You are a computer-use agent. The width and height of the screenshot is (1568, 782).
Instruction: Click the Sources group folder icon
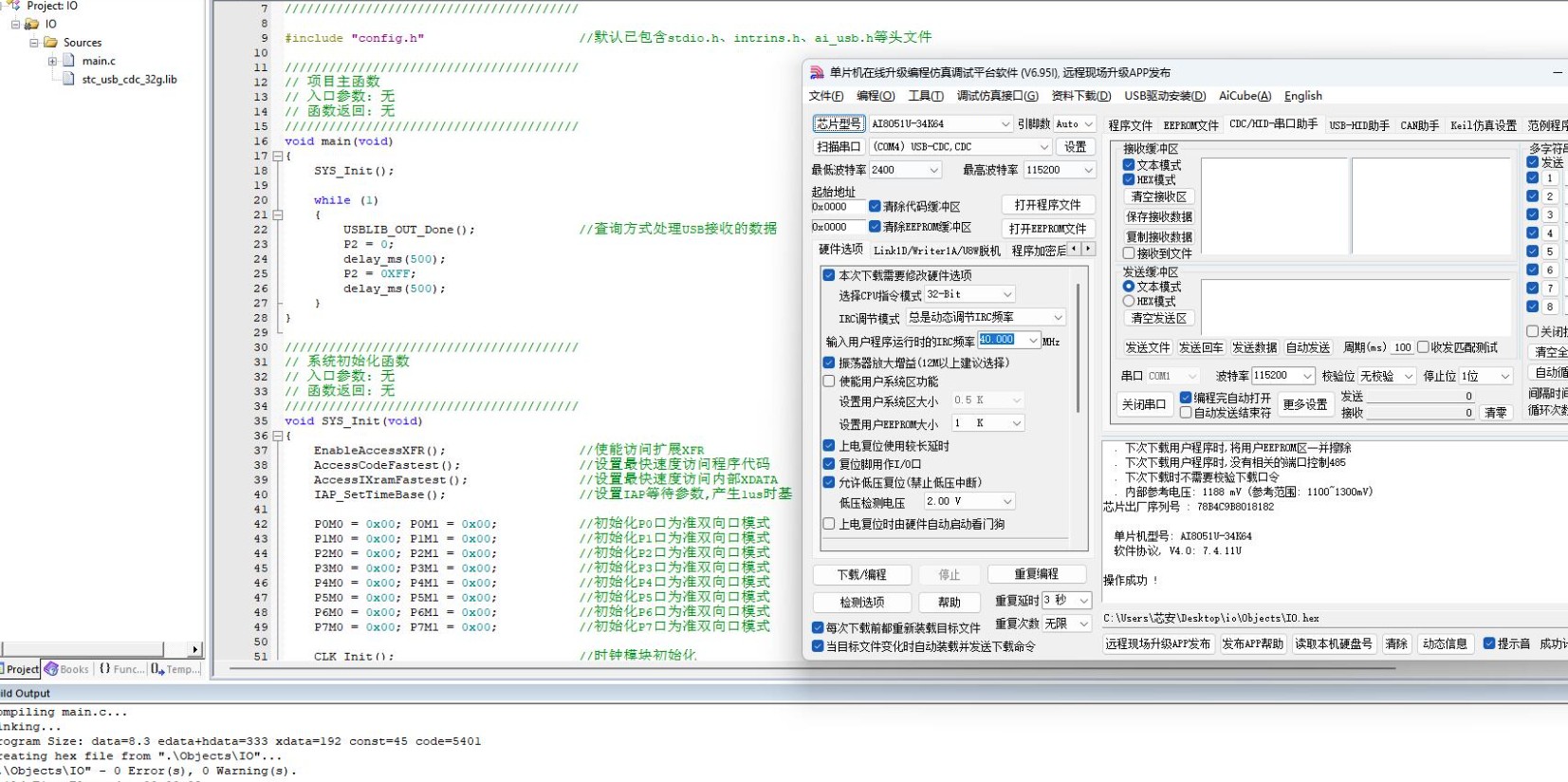point(51,43)
